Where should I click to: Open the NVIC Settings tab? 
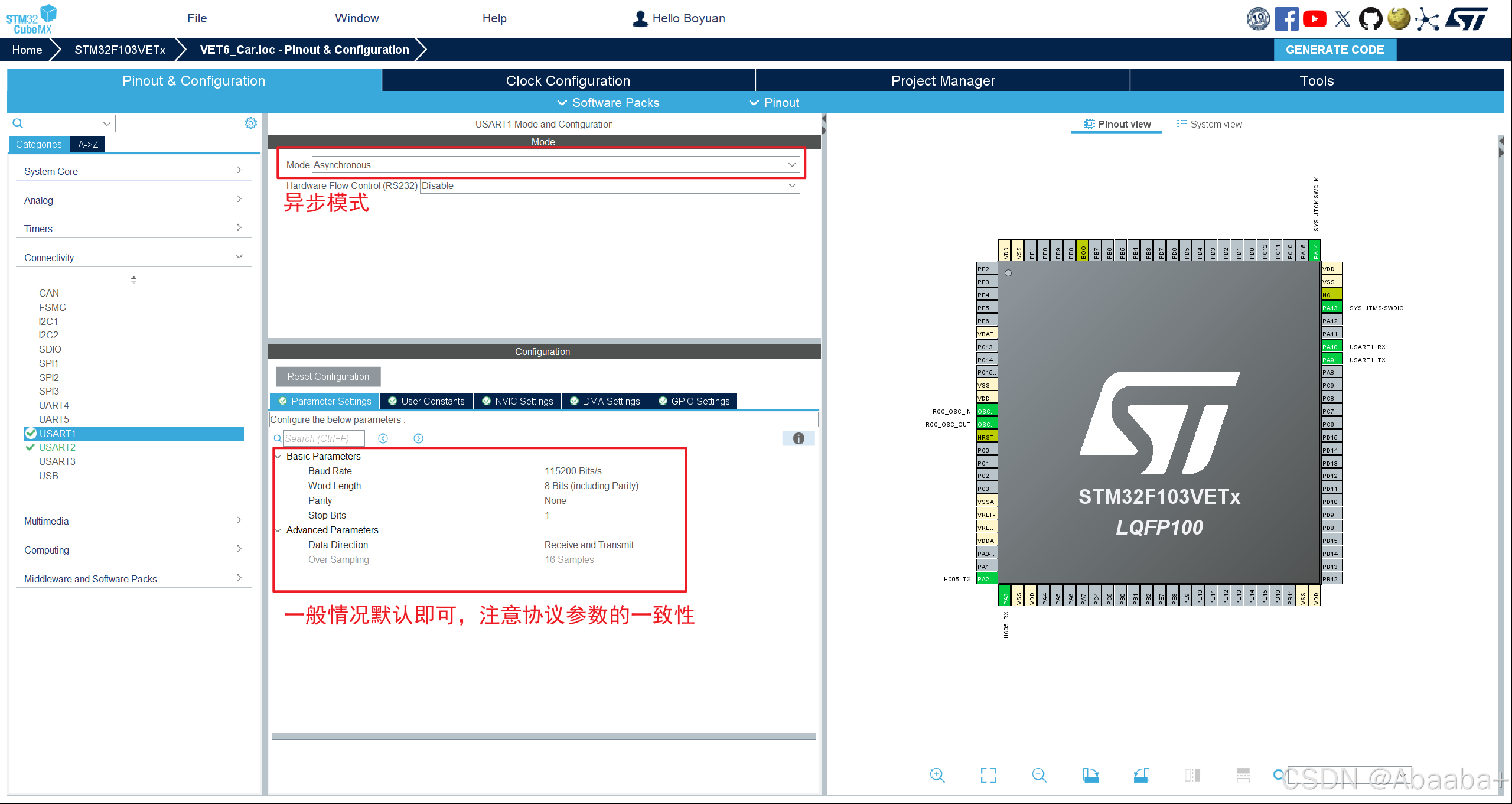click(x=517, y=401)
